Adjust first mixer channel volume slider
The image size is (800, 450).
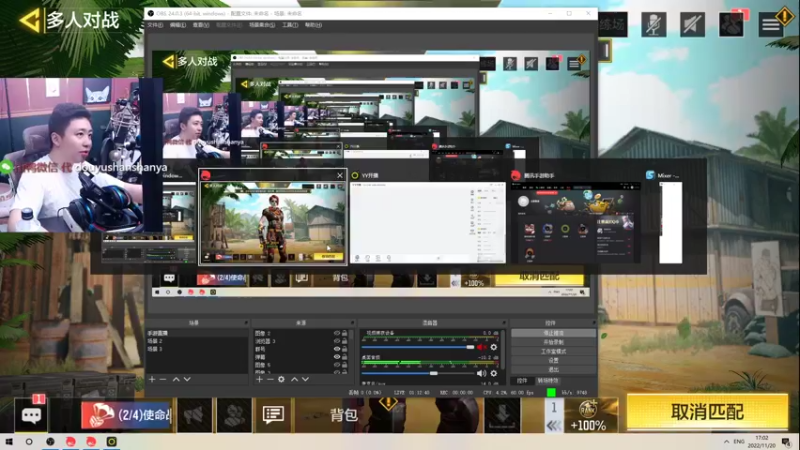(418, 347)
